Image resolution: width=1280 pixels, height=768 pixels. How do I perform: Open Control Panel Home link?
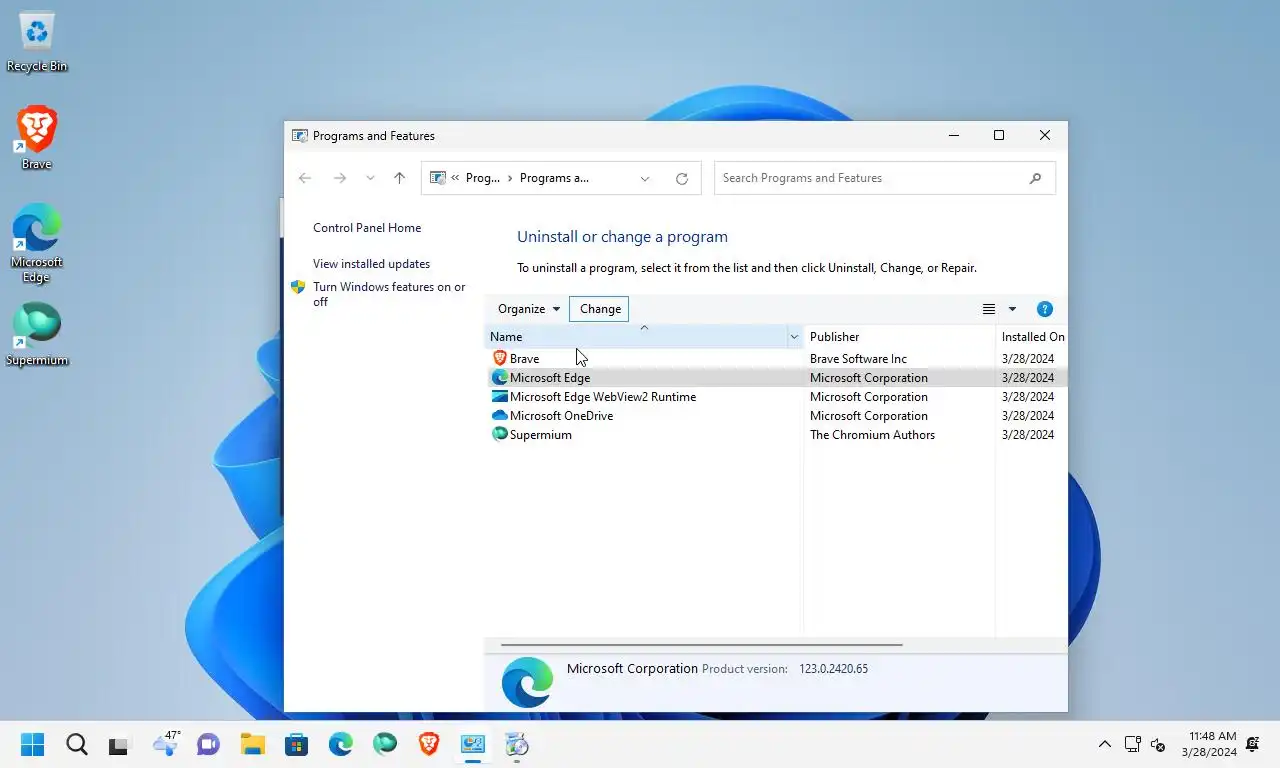pos(367,228)
